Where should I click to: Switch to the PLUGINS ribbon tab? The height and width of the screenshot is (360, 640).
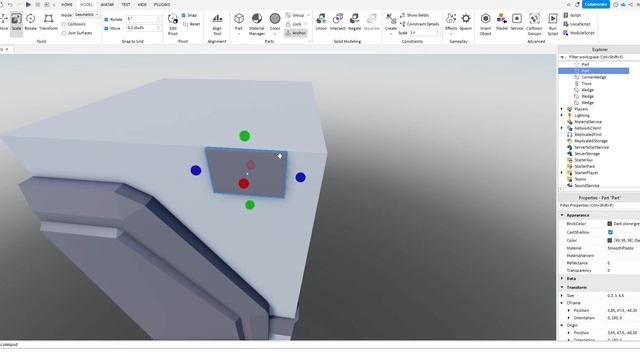click(162, 4)
